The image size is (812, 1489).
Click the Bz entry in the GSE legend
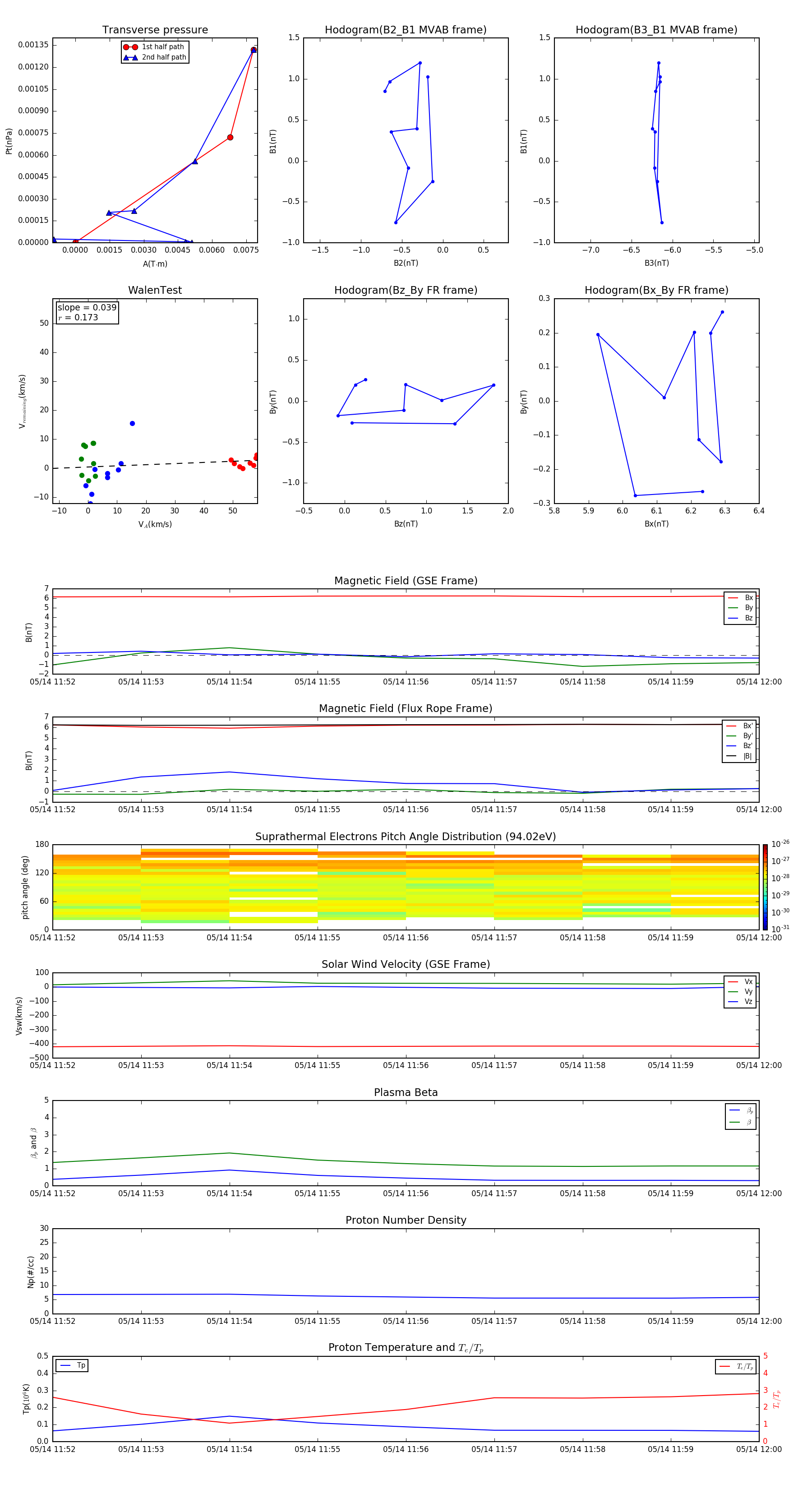pos(740,618)
